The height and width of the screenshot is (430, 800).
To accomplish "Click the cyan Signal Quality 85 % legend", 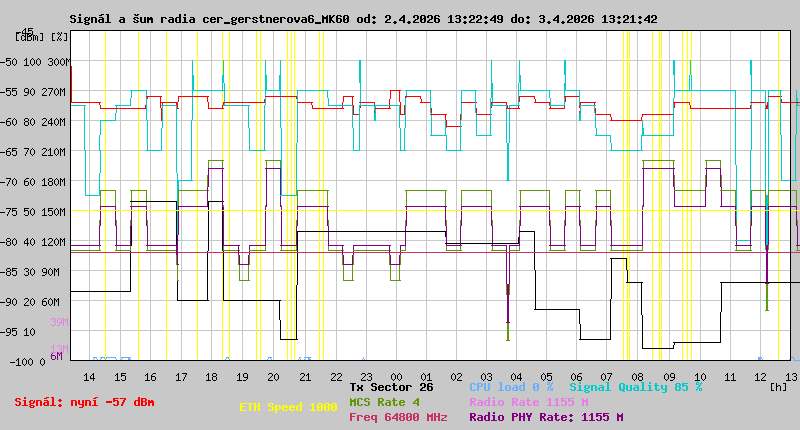I will 636,386.
